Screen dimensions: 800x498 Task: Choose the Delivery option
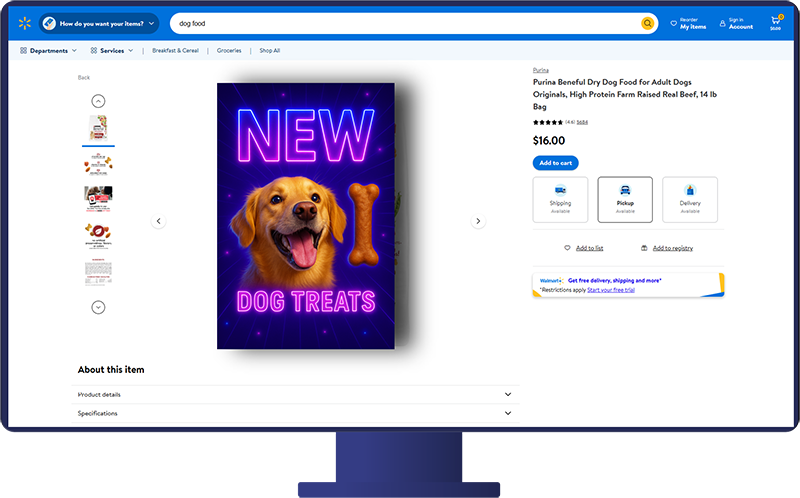(x=690, y=200)
